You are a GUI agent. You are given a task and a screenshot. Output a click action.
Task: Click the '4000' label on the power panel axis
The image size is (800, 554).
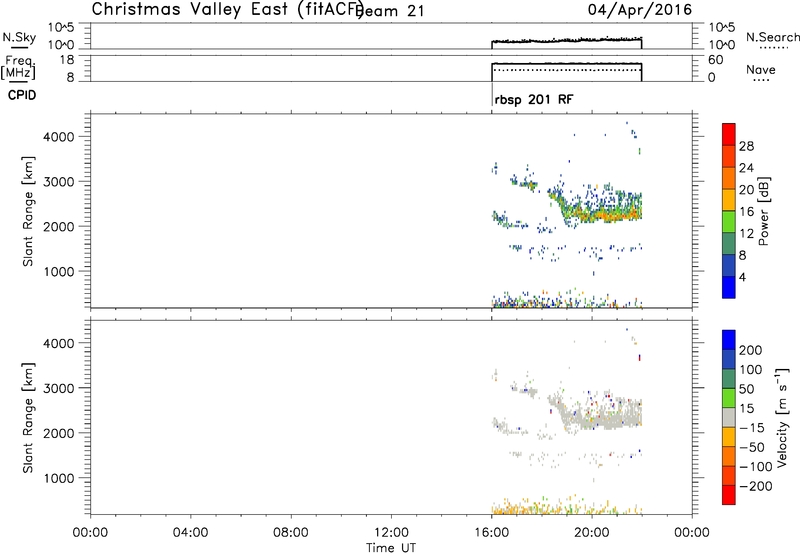59,137
